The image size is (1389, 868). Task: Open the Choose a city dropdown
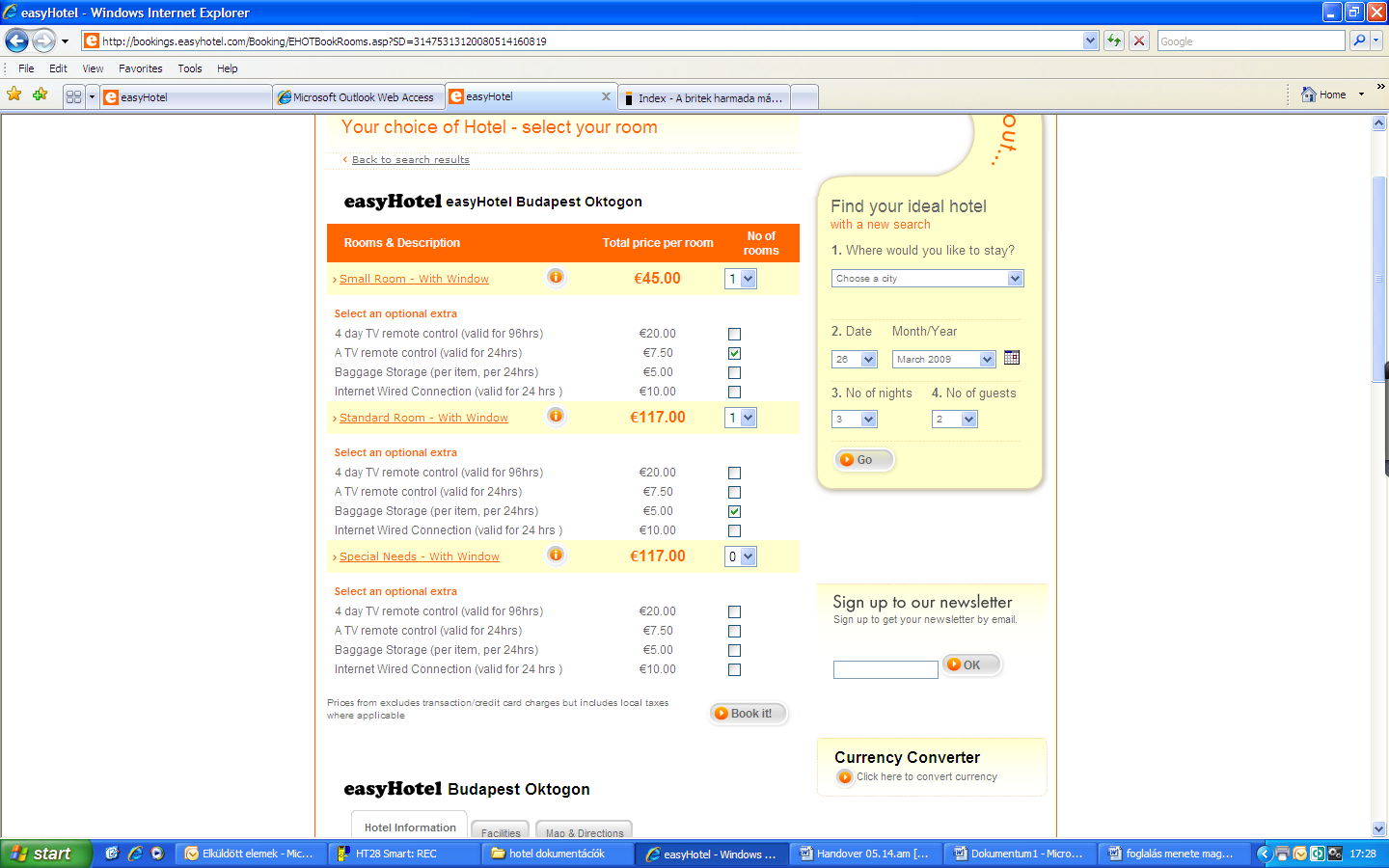pos(927,278)
